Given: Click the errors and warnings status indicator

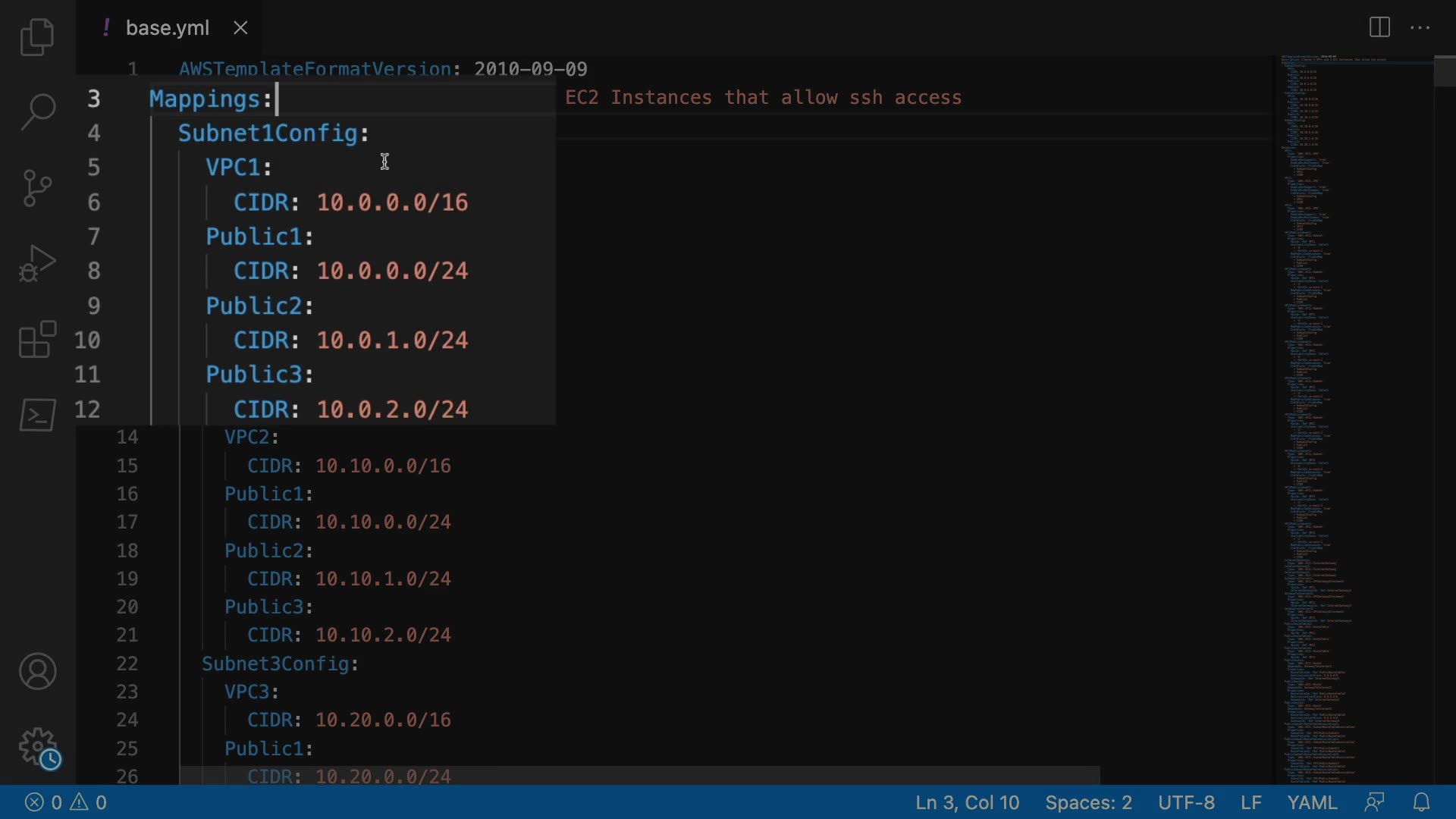Looking at the screenshot, I should click(66, 802).
